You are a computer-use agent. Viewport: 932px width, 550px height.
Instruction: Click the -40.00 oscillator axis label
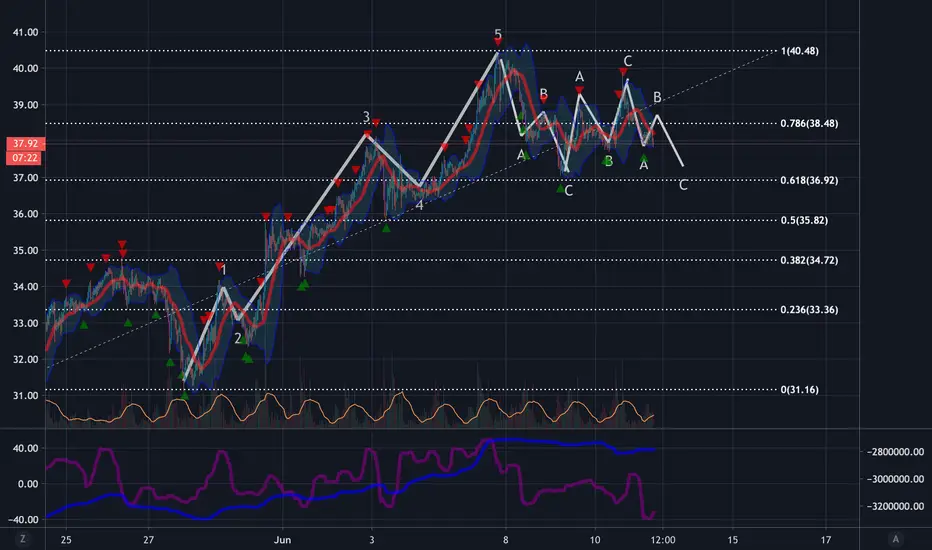click(x=23, y=520)
